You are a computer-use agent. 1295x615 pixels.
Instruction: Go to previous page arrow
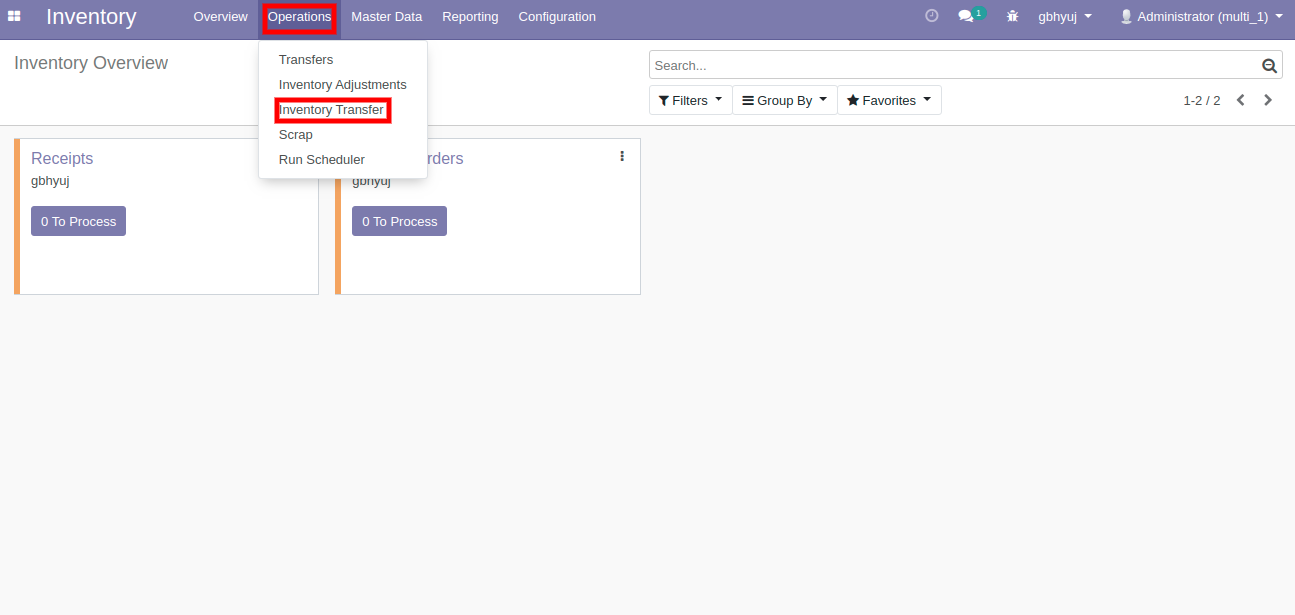pos(1240,100)
